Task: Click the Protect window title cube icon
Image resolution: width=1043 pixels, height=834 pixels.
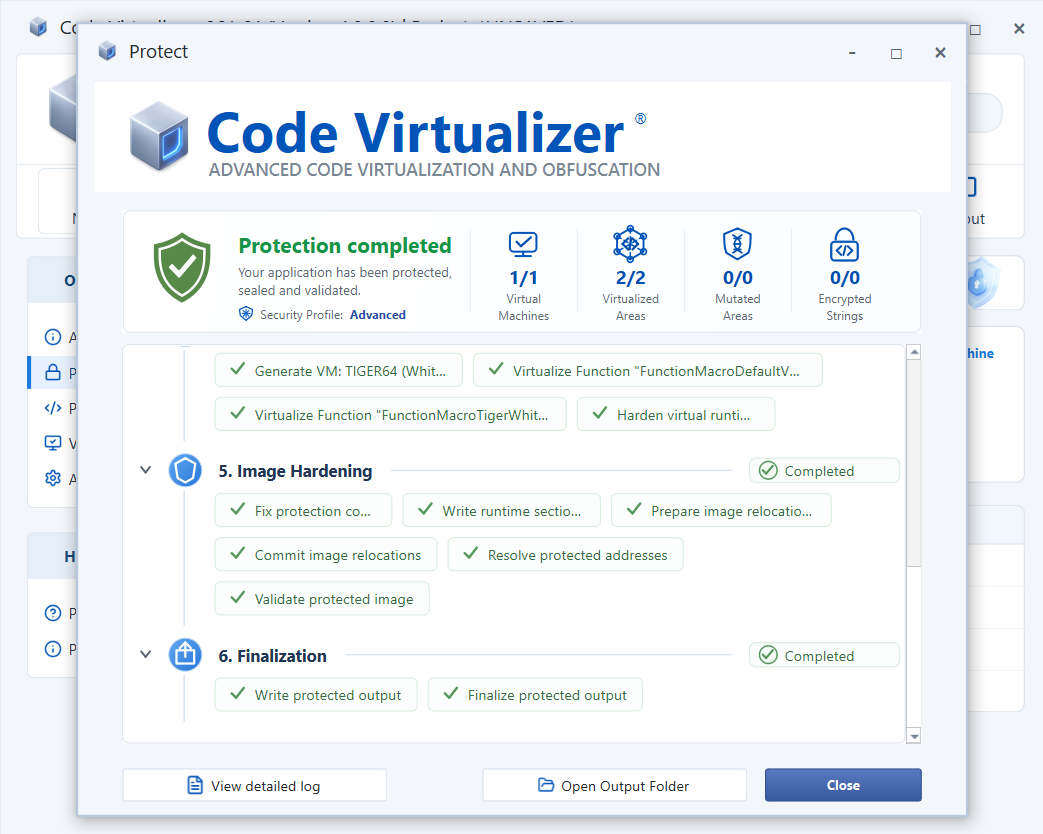Action: (107, 51)
